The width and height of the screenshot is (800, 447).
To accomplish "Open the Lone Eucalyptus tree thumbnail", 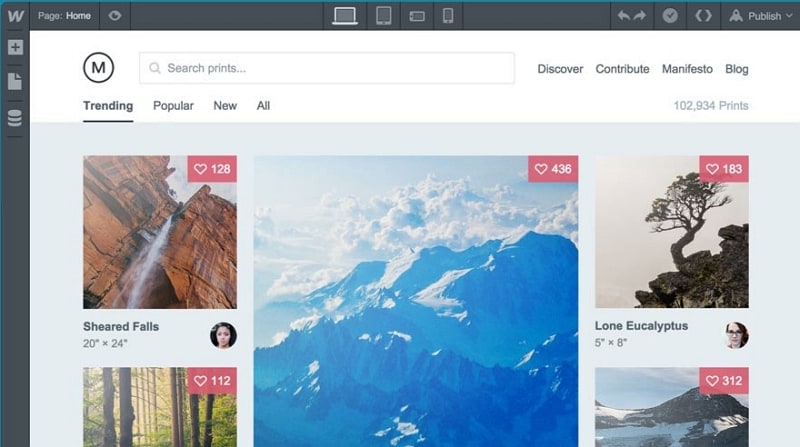I will pos(672,232).
